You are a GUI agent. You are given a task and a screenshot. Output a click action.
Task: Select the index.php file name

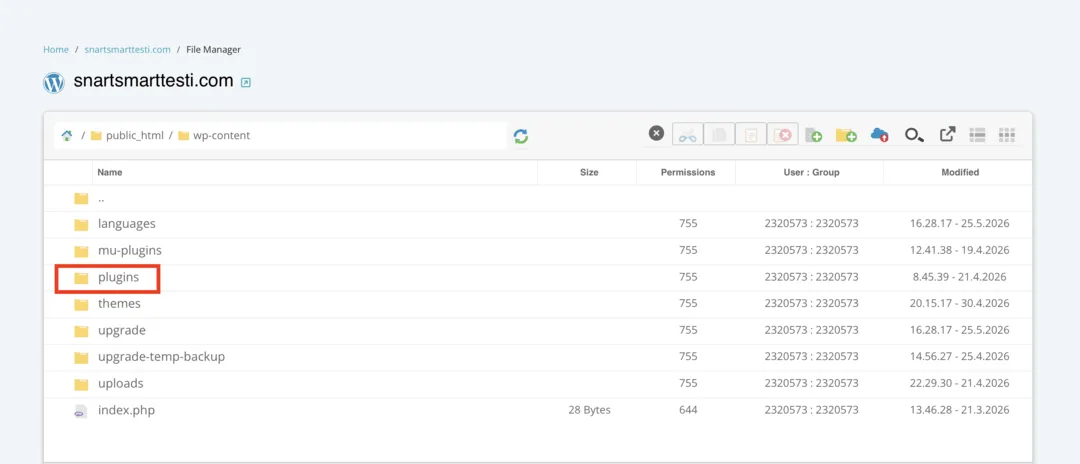(x=126, y=410)
